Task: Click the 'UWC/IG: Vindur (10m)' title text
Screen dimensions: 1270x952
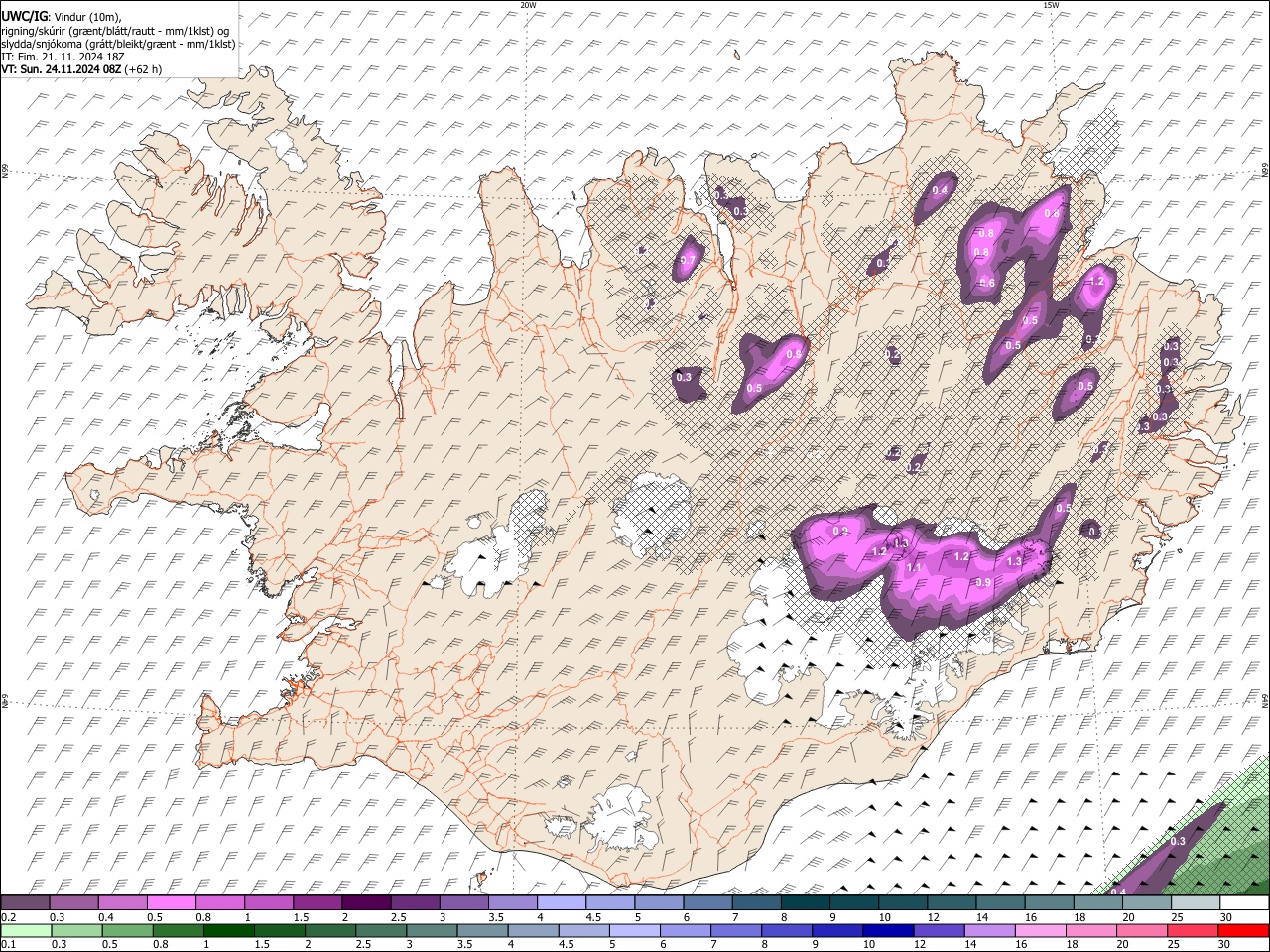Action: [62, 17]
